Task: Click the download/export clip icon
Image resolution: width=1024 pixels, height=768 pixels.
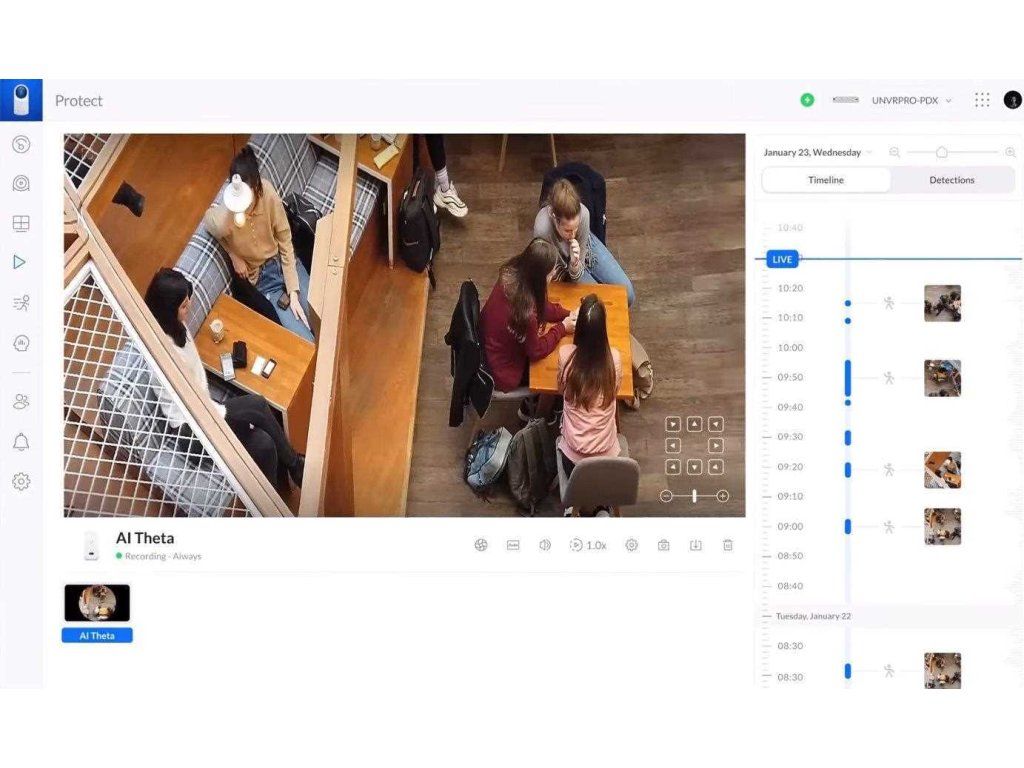Action: 696,545
